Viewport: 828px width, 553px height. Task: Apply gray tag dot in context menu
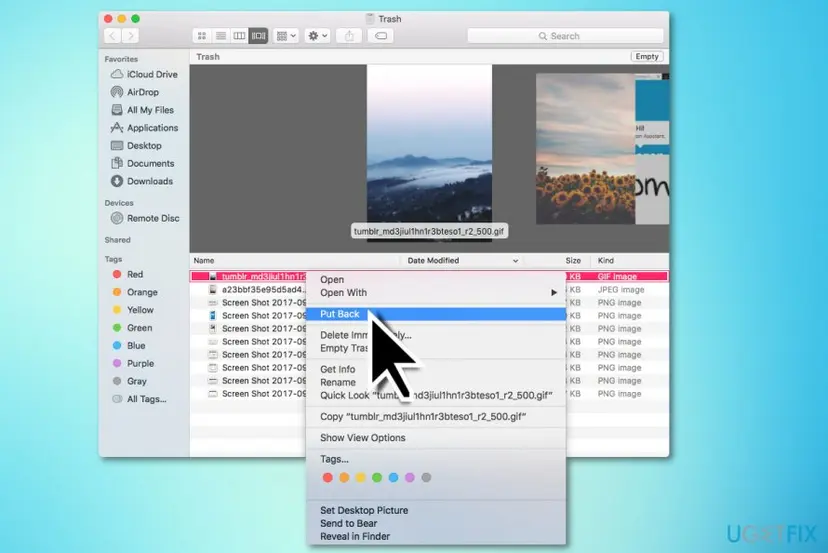(x=426, y=477)
